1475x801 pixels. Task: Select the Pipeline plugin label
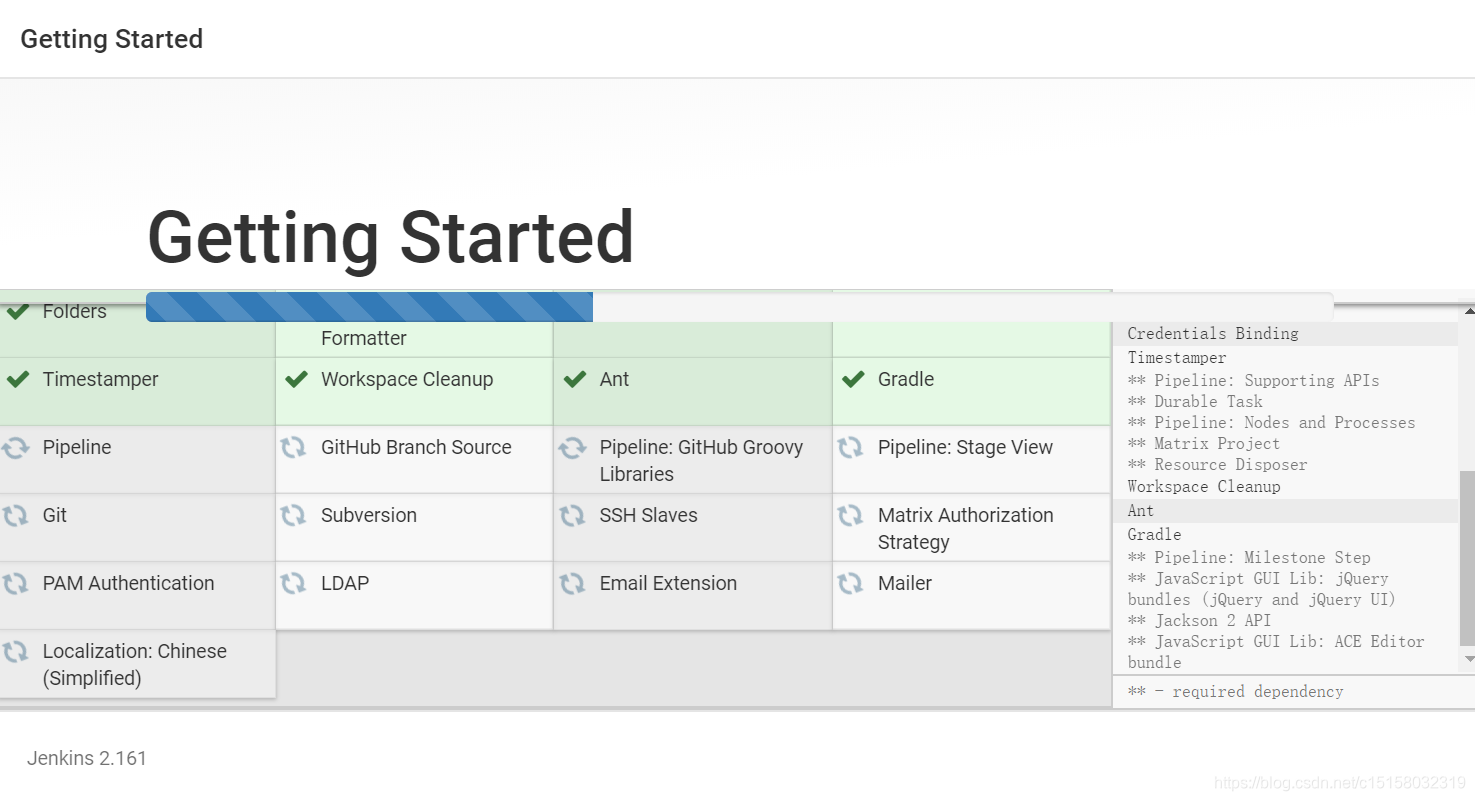pyautogui.click(x=77, y=448)
